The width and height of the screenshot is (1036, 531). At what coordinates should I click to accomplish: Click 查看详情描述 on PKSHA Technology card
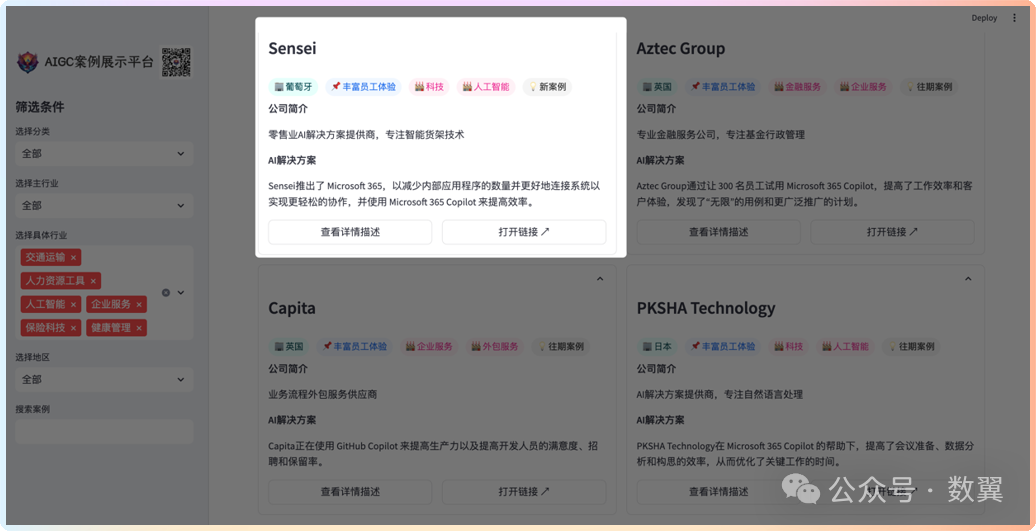718,492
